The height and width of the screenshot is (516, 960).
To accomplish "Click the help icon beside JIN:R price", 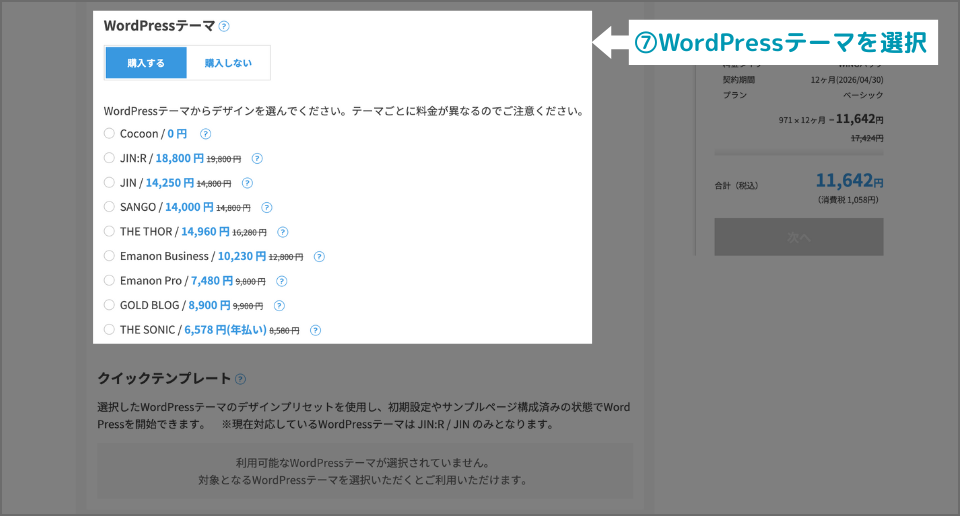I will 257,158.
